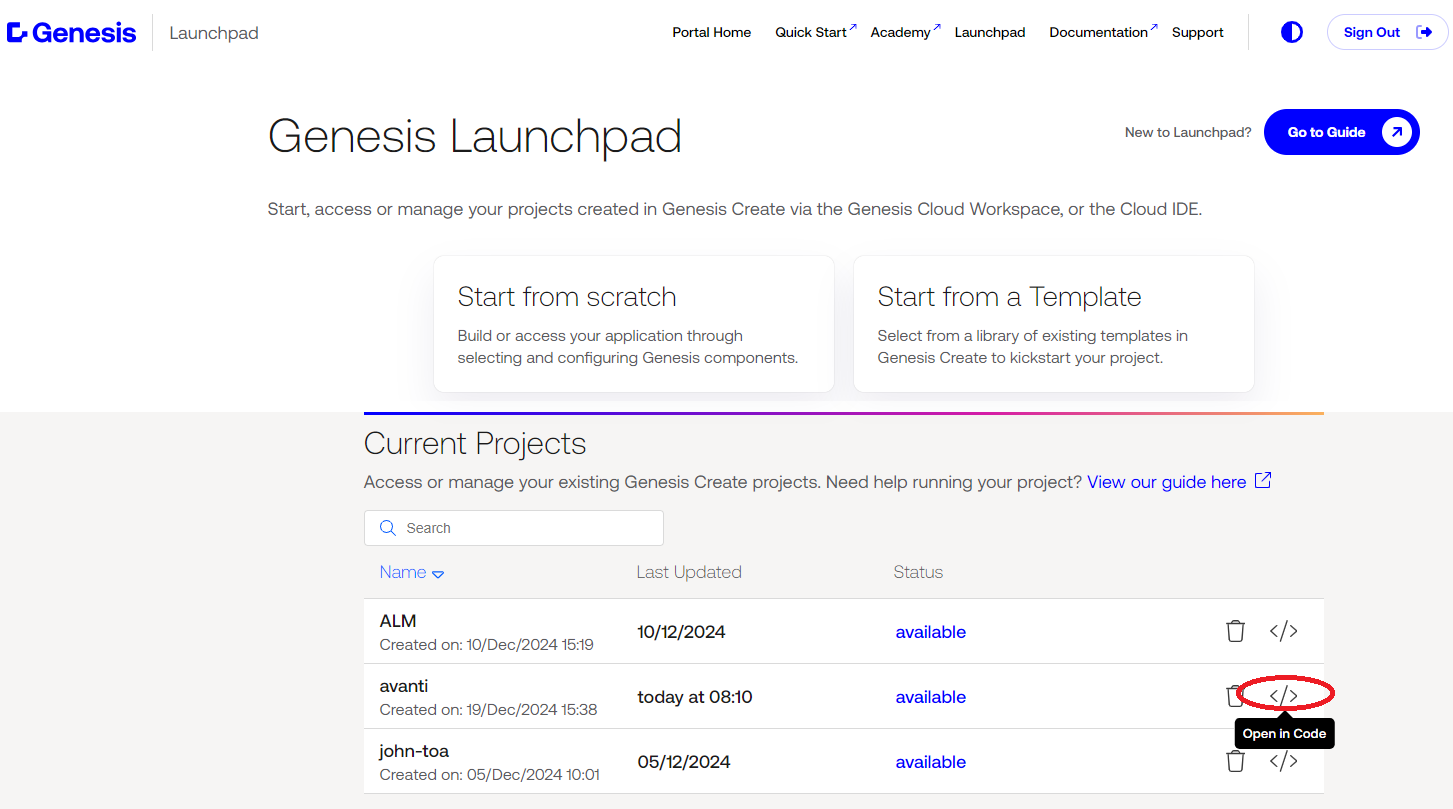Click the 10/12/2024 last updated date

tap(681, 632)
